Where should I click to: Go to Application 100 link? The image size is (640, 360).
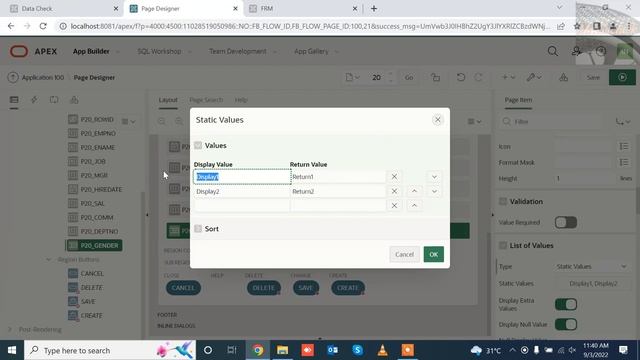[43, 78]
